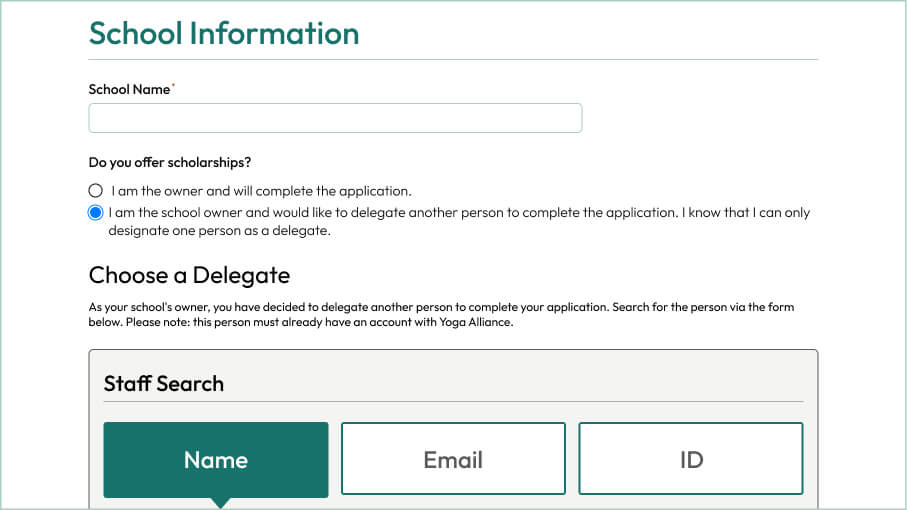Select the delegate another person radio button
This screenshot has width=907, height=510.
pyautogui.click(x=96, y=212)
